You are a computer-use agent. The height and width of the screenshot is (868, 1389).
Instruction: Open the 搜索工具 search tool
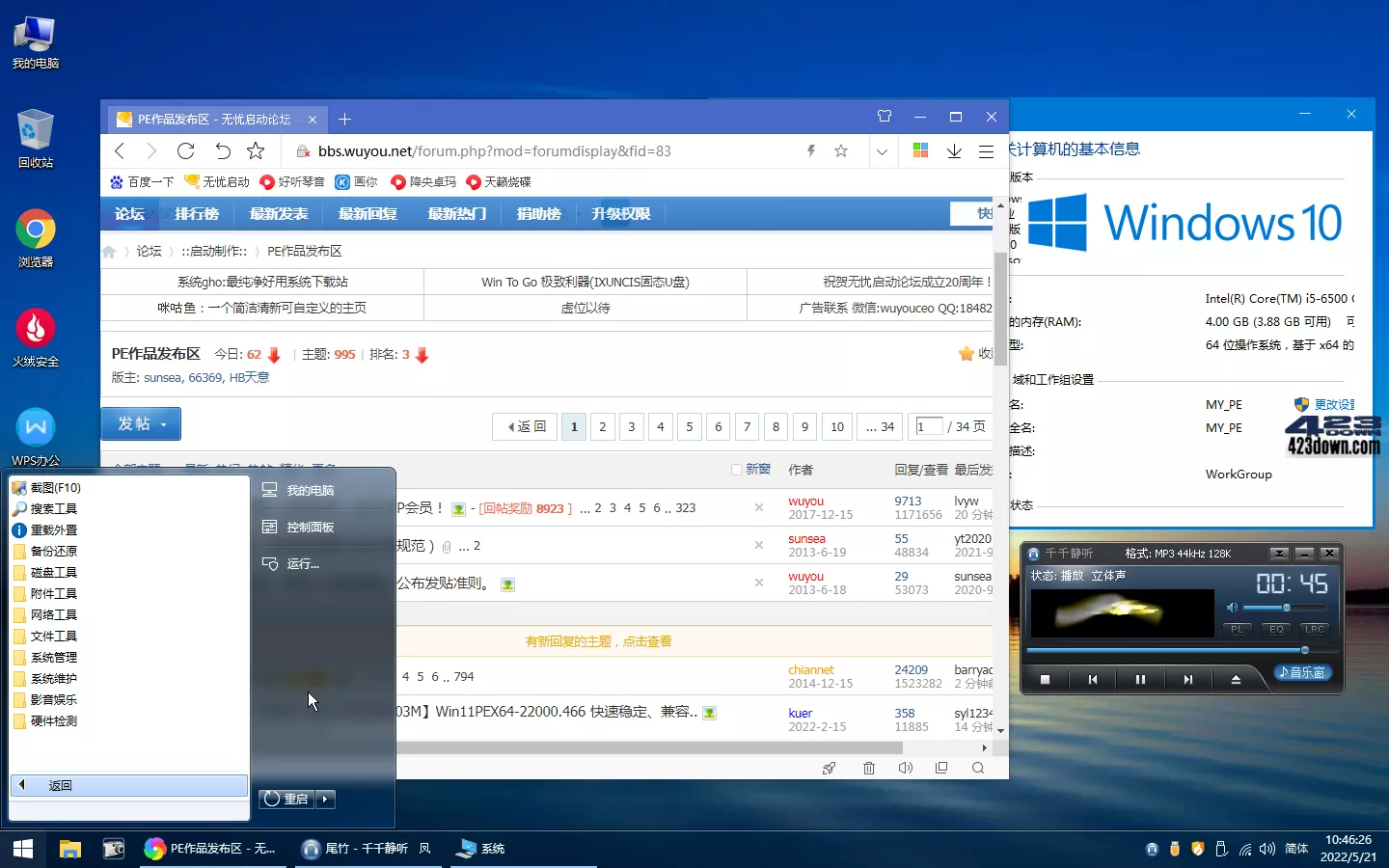[x=51, y=508]
